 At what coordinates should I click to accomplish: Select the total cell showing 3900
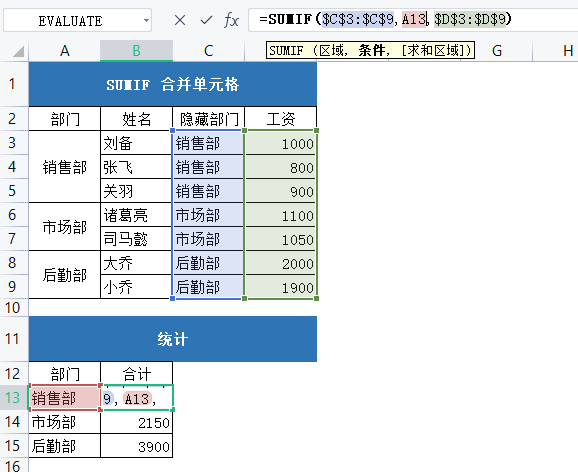pos(136,446)
